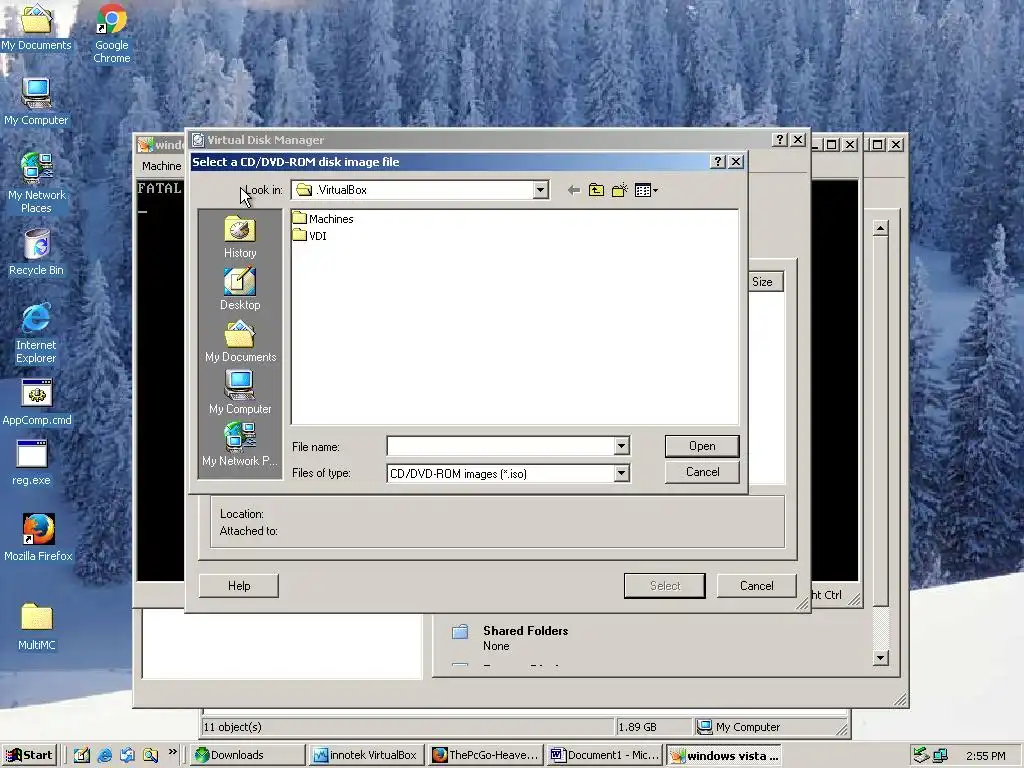Click network connection tray icon
1024x768 pixels.
[x=940, y=756]
